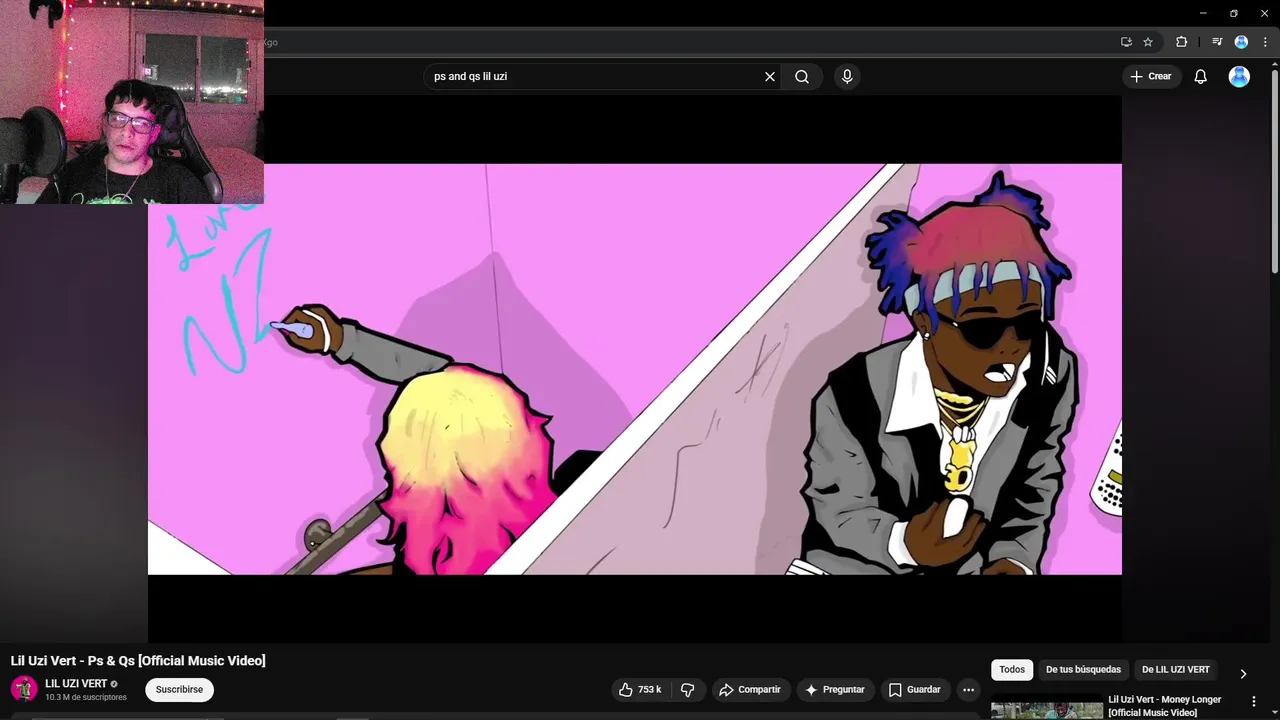
Task: Clear the search query with the X
Action: [770, 76]
